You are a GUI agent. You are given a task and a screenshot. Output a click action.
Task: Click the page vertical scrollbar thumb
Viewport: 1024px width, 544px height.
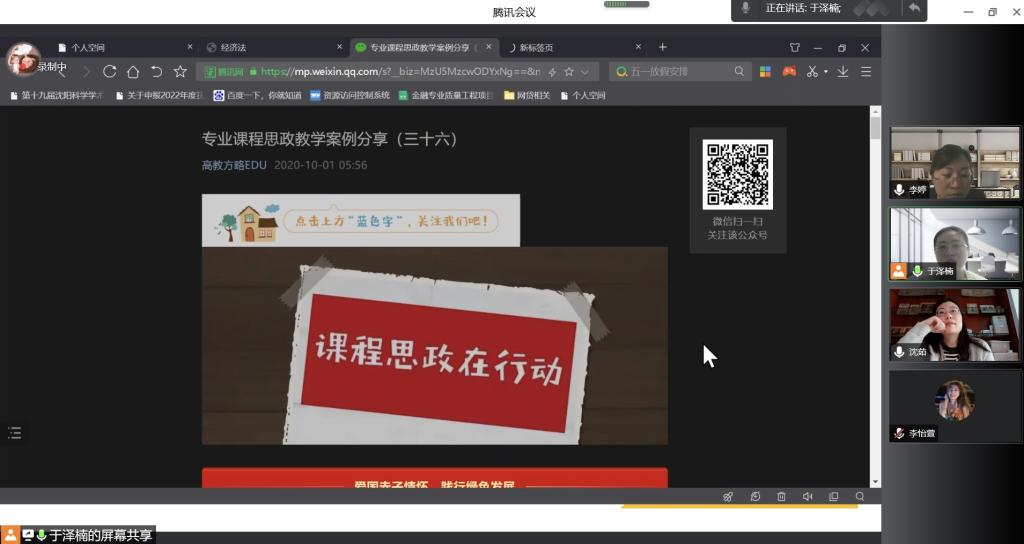coord(875,127)
